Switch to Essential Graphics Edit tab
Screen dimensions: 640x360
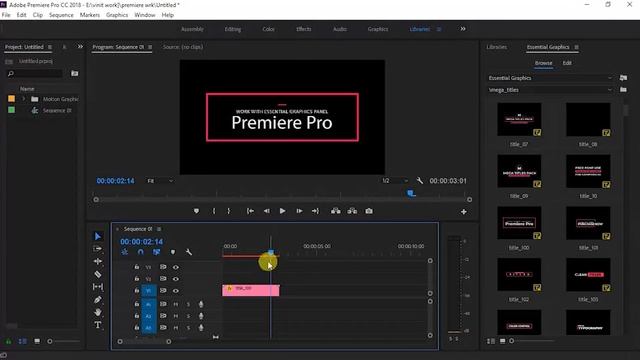567,63
